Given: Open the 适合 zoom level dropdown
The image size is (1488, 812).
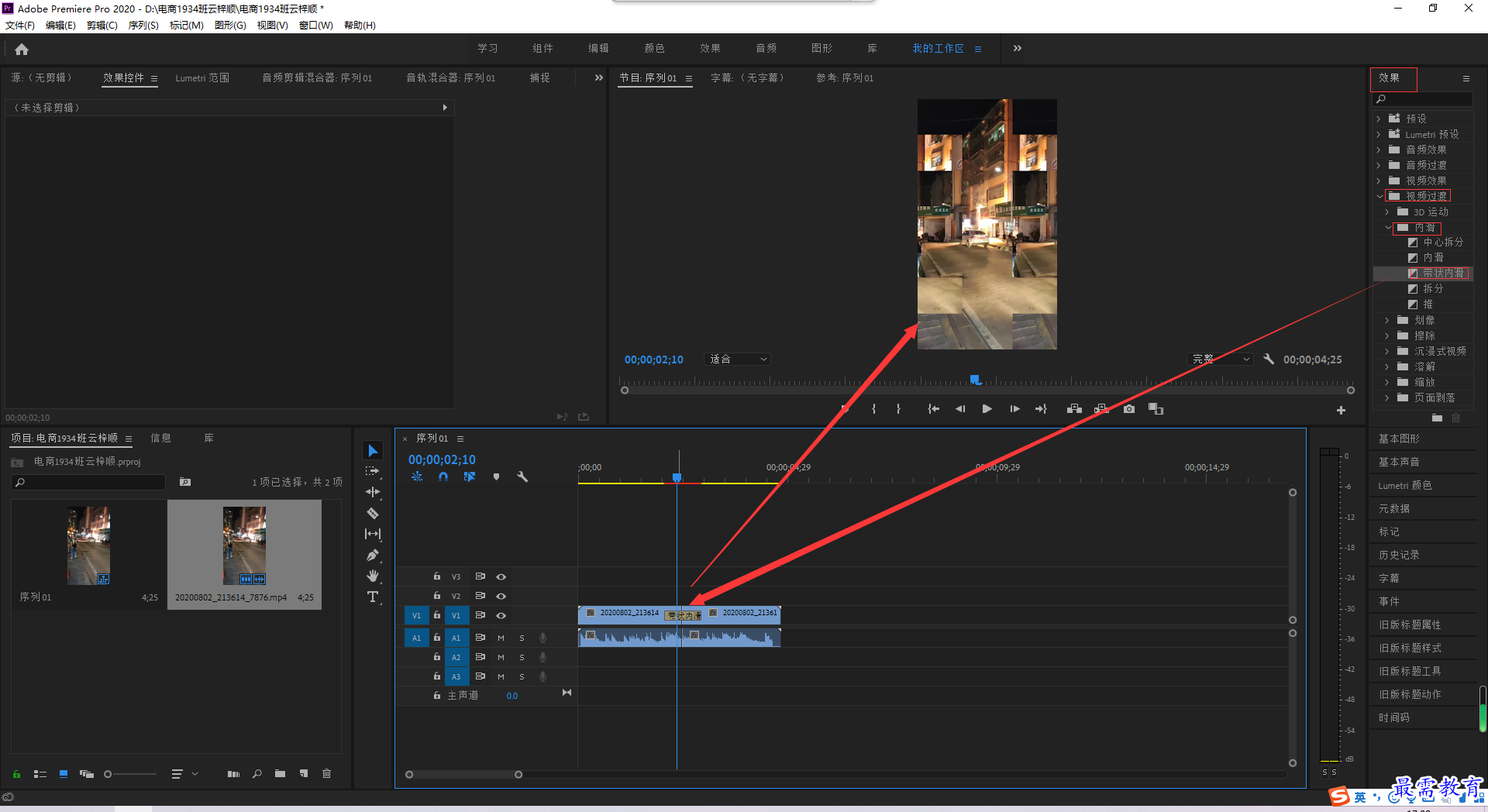Looking at the screenshot, I should click(737, 359).
